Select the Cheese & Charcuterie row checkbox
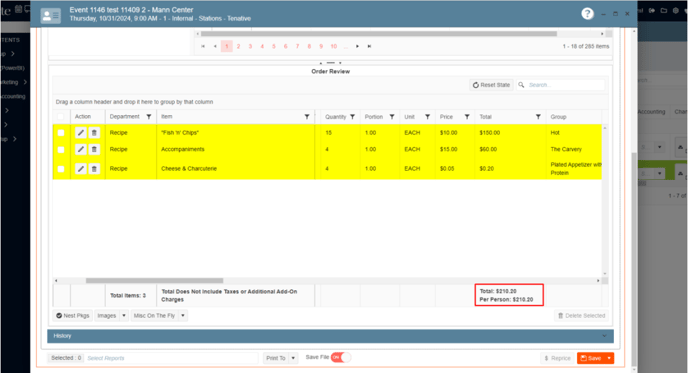Viewport: 688px width, 373px height. pos(61,169)
